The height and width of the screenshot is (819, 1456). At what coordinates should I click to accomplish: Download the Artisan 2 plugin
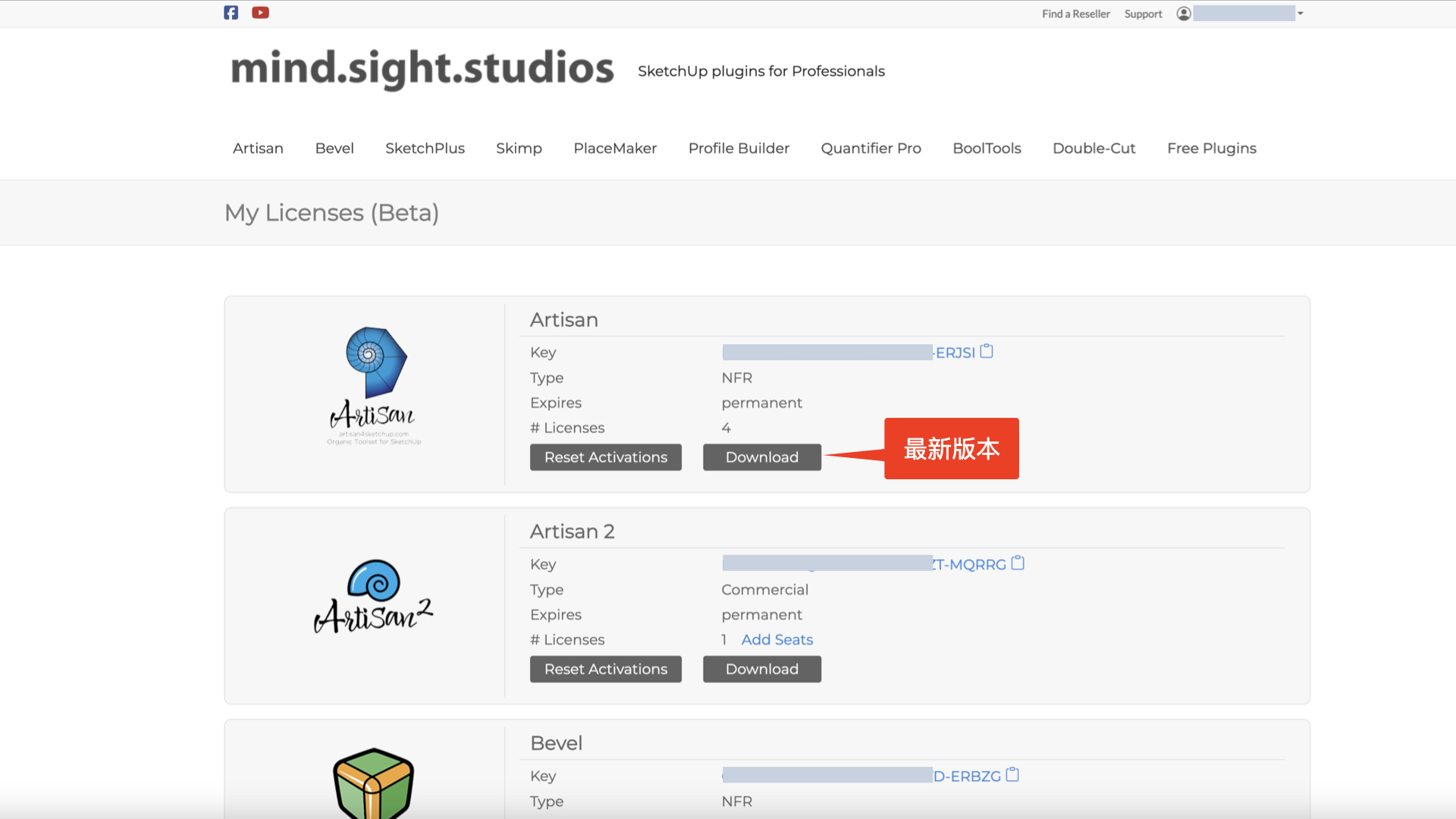pos(761,669)
